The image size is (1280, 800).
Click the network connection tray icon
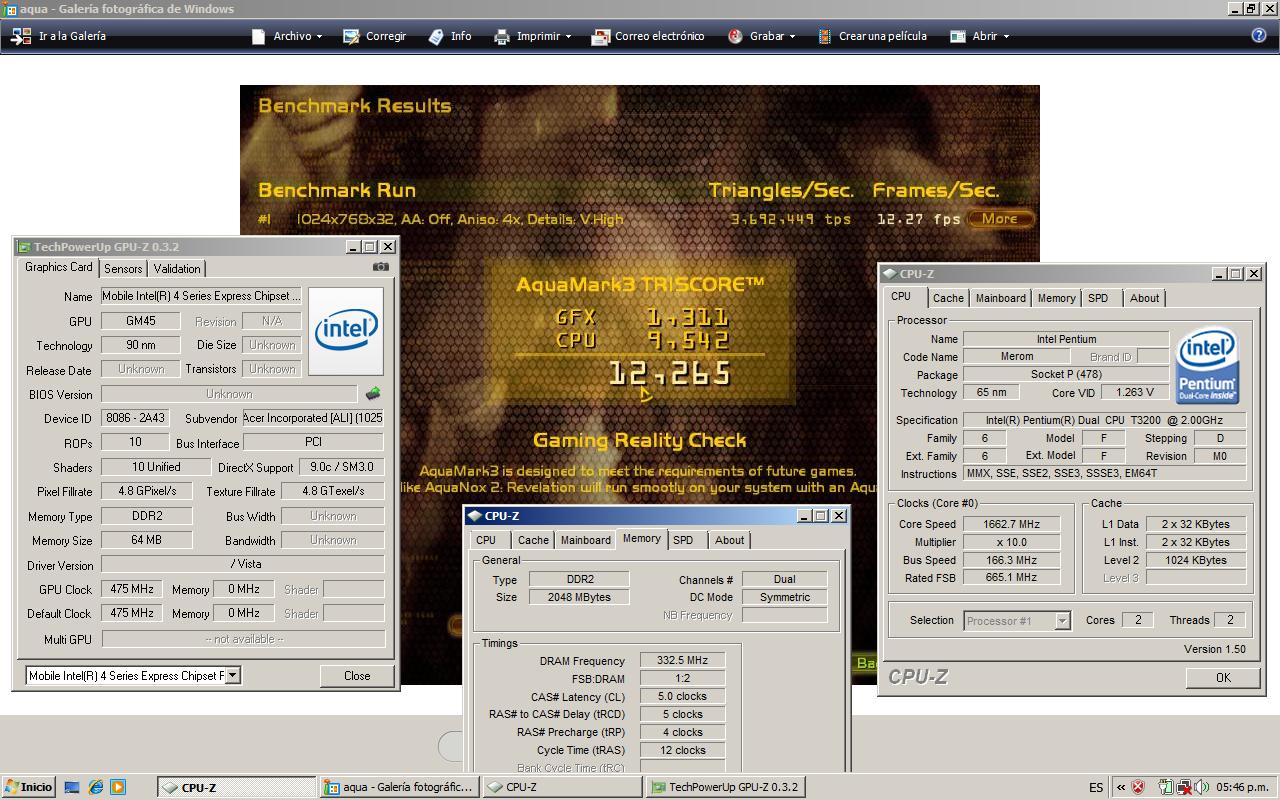click(x=1185, y=787)
